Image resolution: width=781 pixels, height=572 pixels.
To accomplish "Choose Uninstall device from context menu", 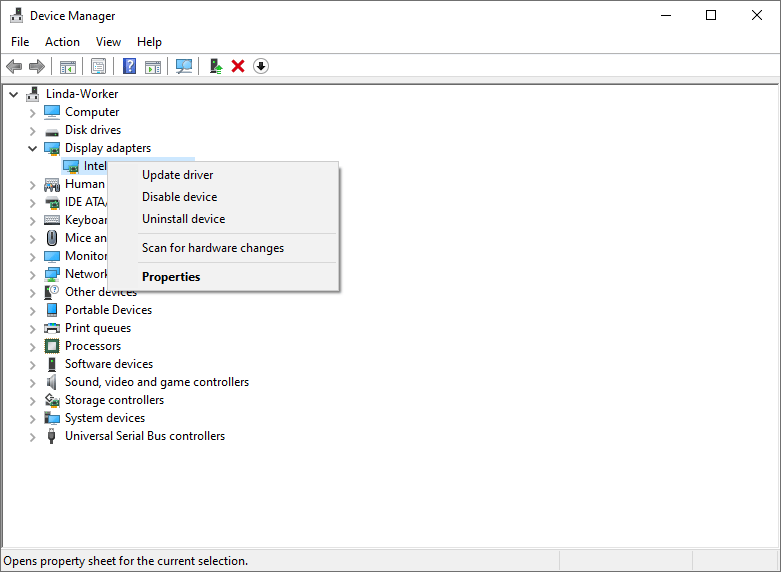I will pos(183,219).
